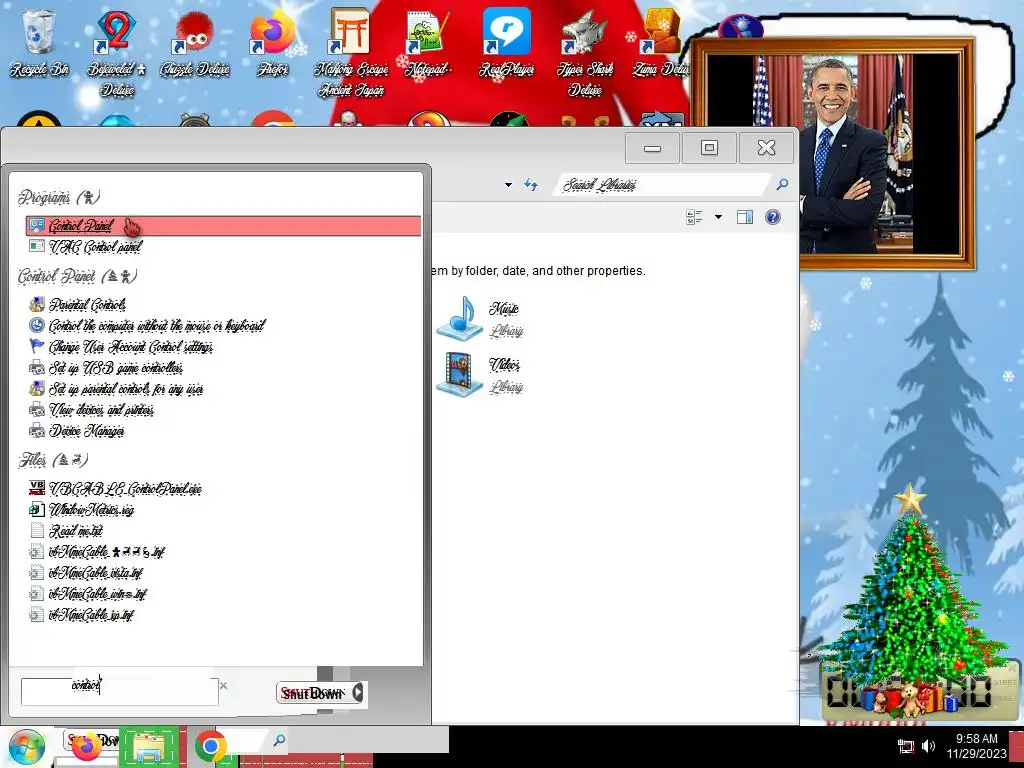
Task: Open the volume speaker tray icon
Action: (x=929, y=746)
